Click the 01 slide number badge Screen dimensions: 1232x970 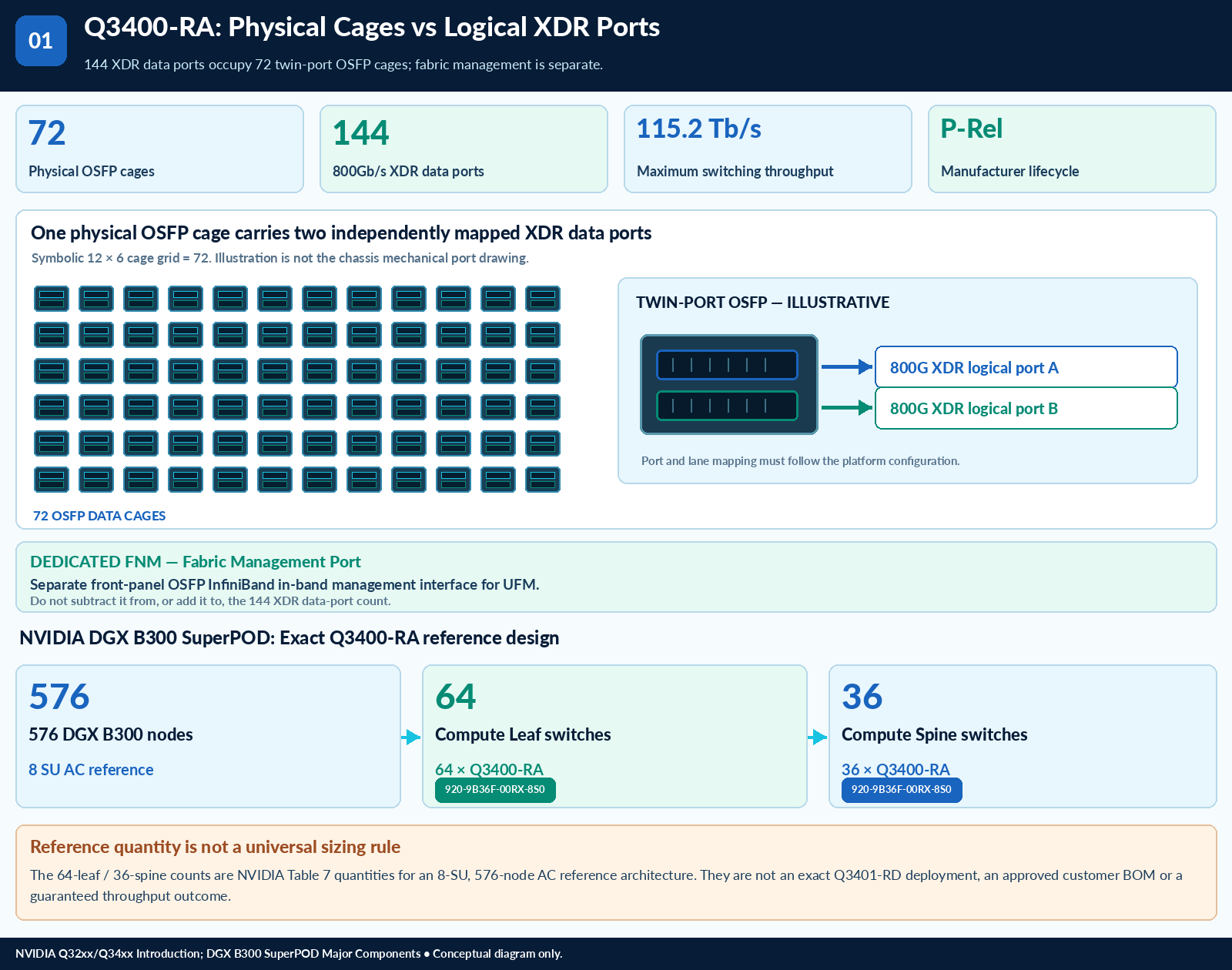[41, 41]
